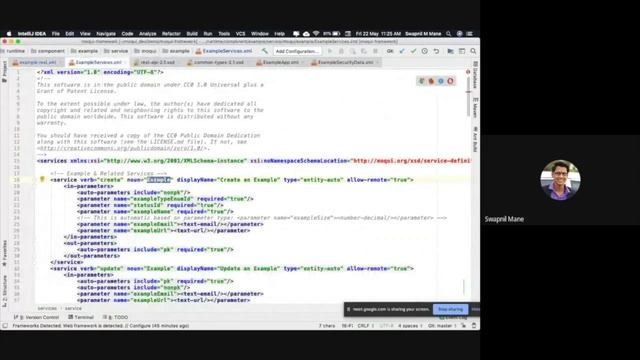This screenshot has height=360, width=640.
Task: Open the File menu
Action: click(x=56, y=34)
